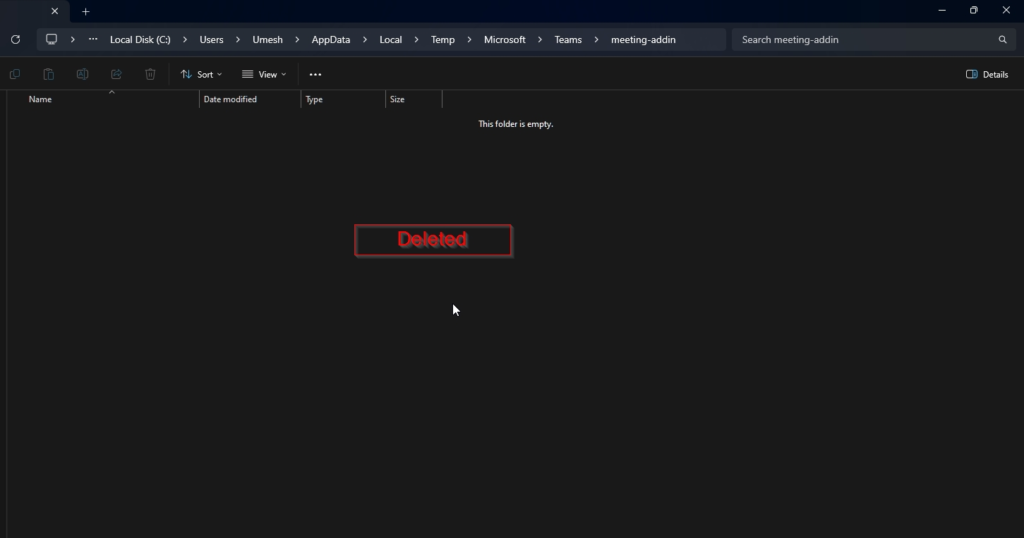
Task: Minimize the File Explorer window
Action: click(942, 10)
